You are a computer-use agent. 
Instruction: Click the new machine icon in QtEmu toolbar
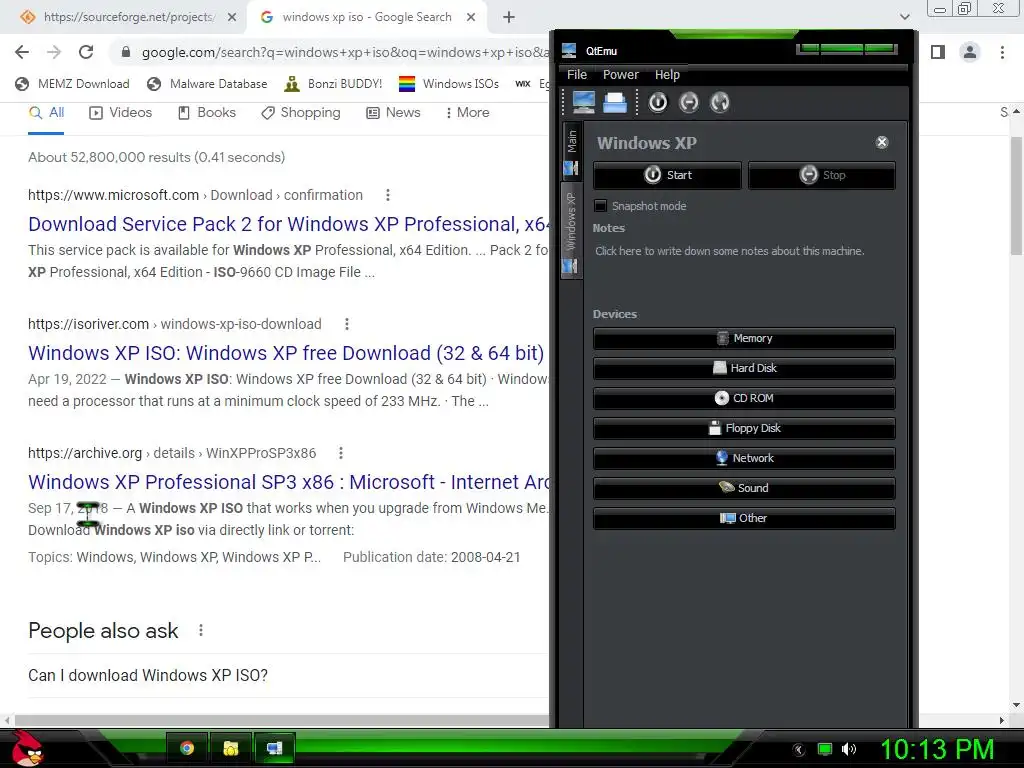point(584,103)
